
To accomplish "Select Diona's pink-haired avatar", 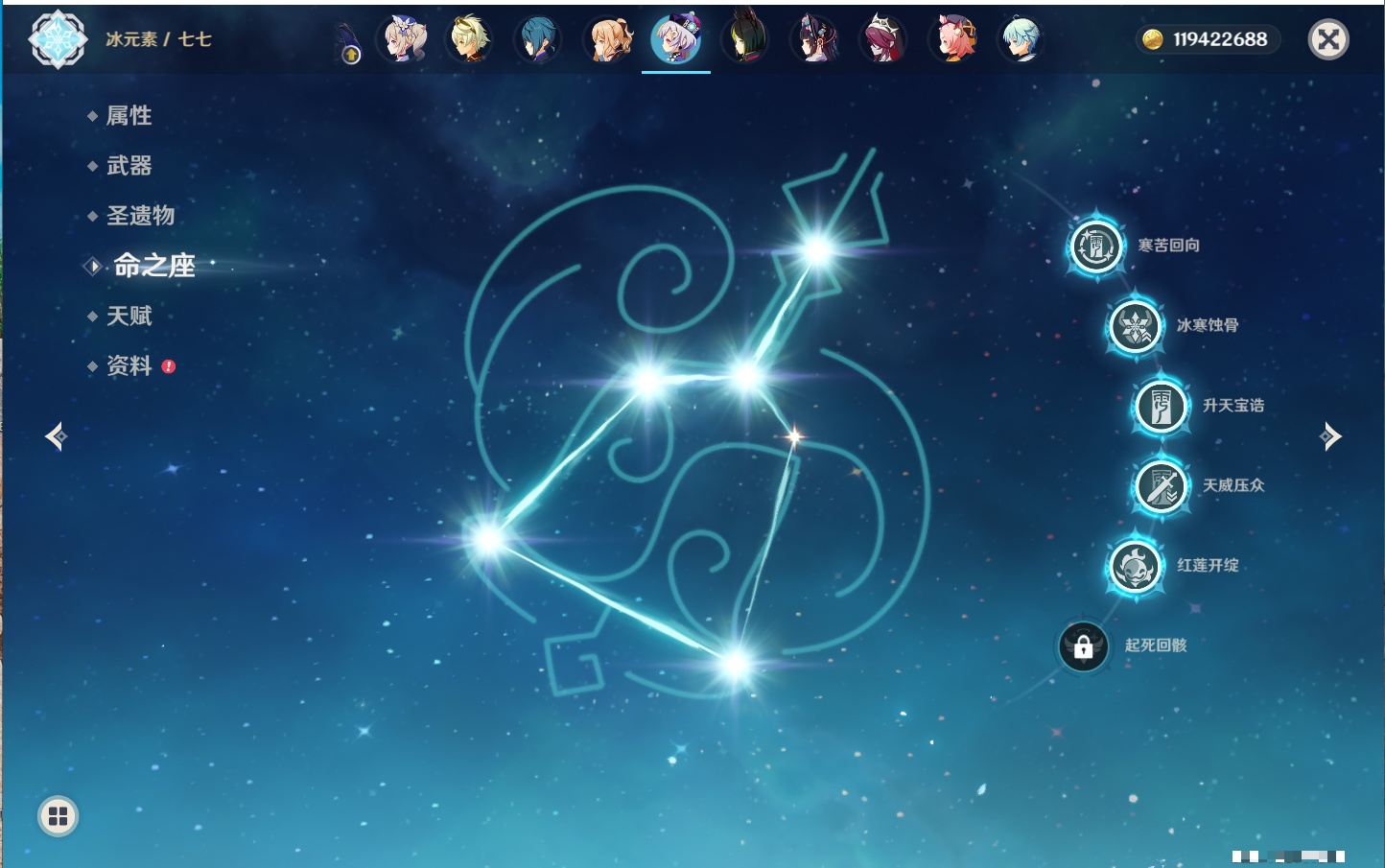I will (x=952, y=39).
